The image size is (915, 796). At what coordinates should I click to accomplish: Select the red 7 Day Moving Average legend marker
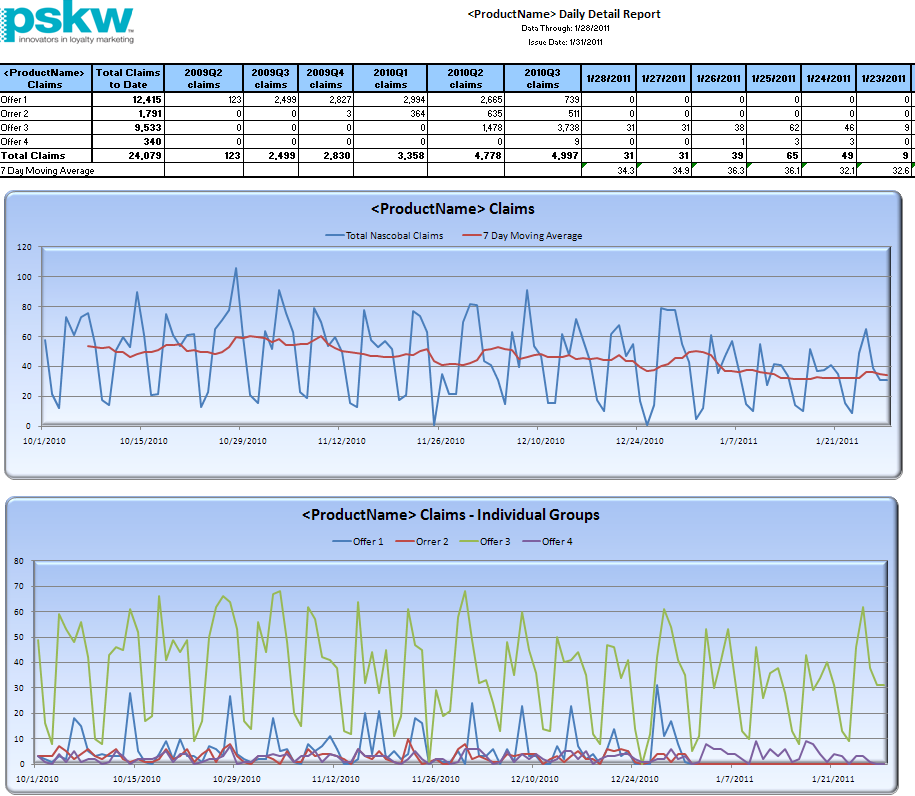pos(473,236)
